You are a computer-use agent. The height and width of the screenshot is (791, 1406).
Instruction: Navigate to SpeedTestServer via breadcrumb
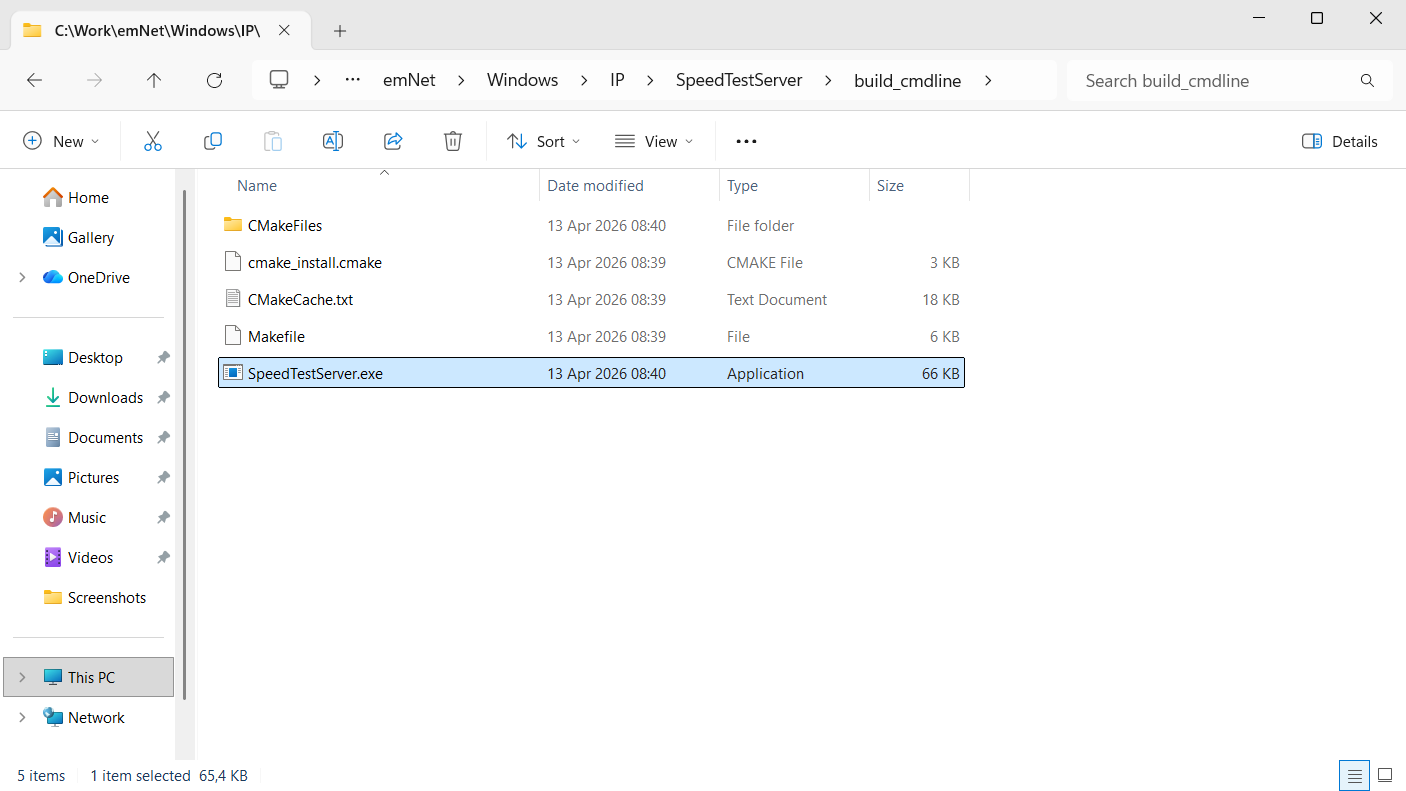point(739,80)
